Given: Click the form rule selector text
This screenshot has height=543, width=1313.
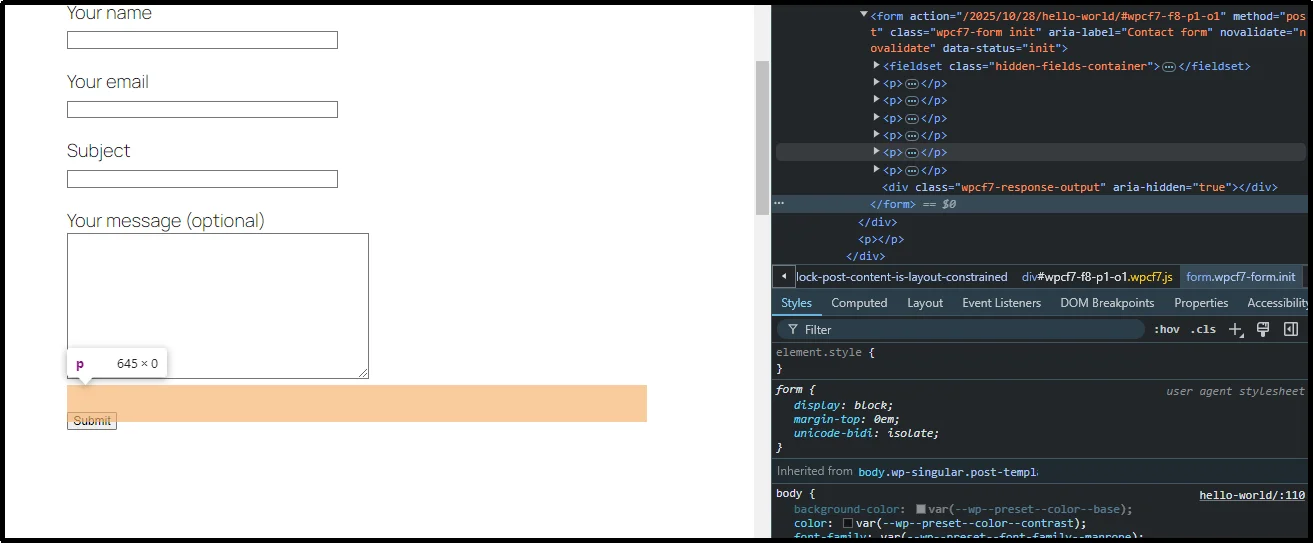Looking at the screenshot, I should coord(789,389).
